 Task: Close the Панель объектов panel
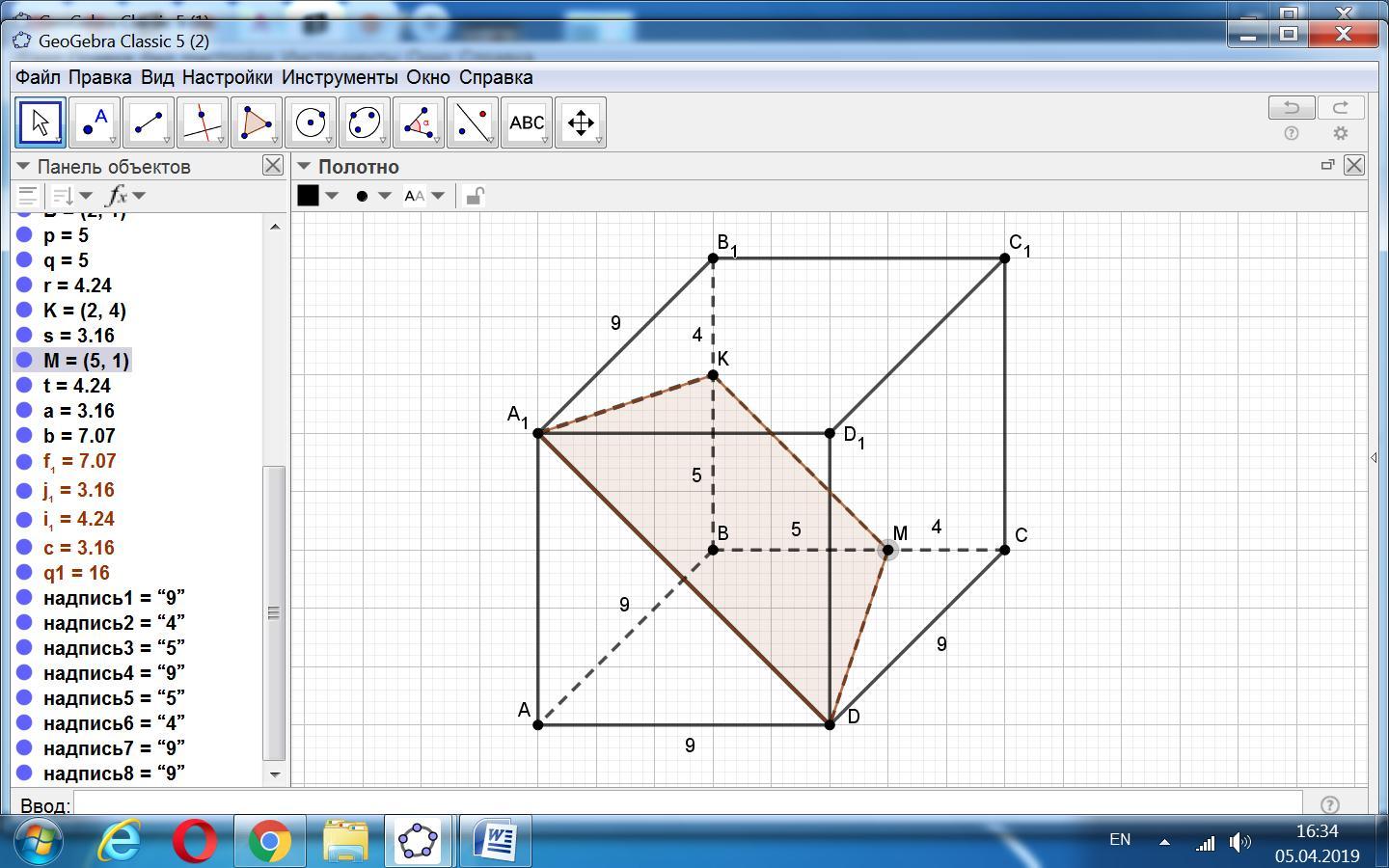point(273,166)
